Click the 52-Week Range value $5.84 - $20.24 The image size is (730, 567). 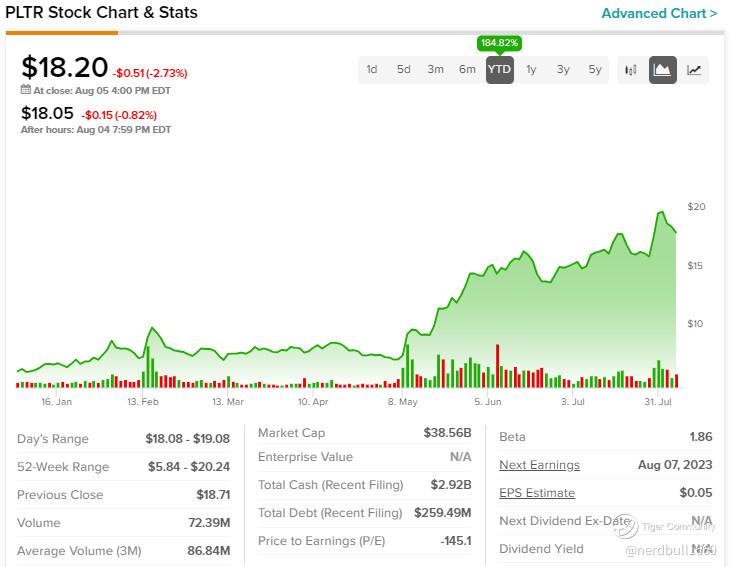tap(189, 466)
